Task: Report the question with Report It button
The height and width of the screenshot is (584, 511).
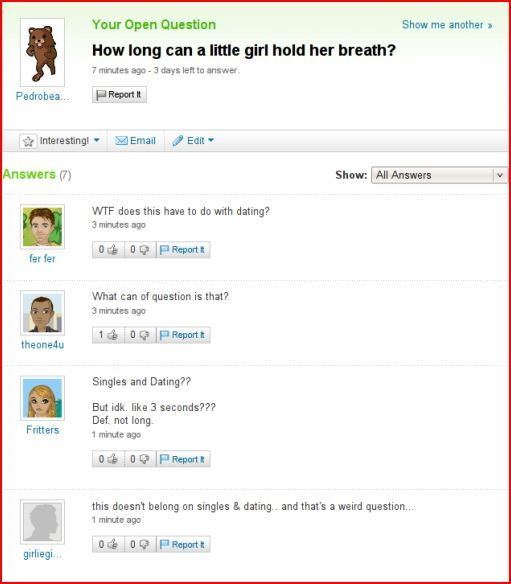Action: click(x=119, y=95)
